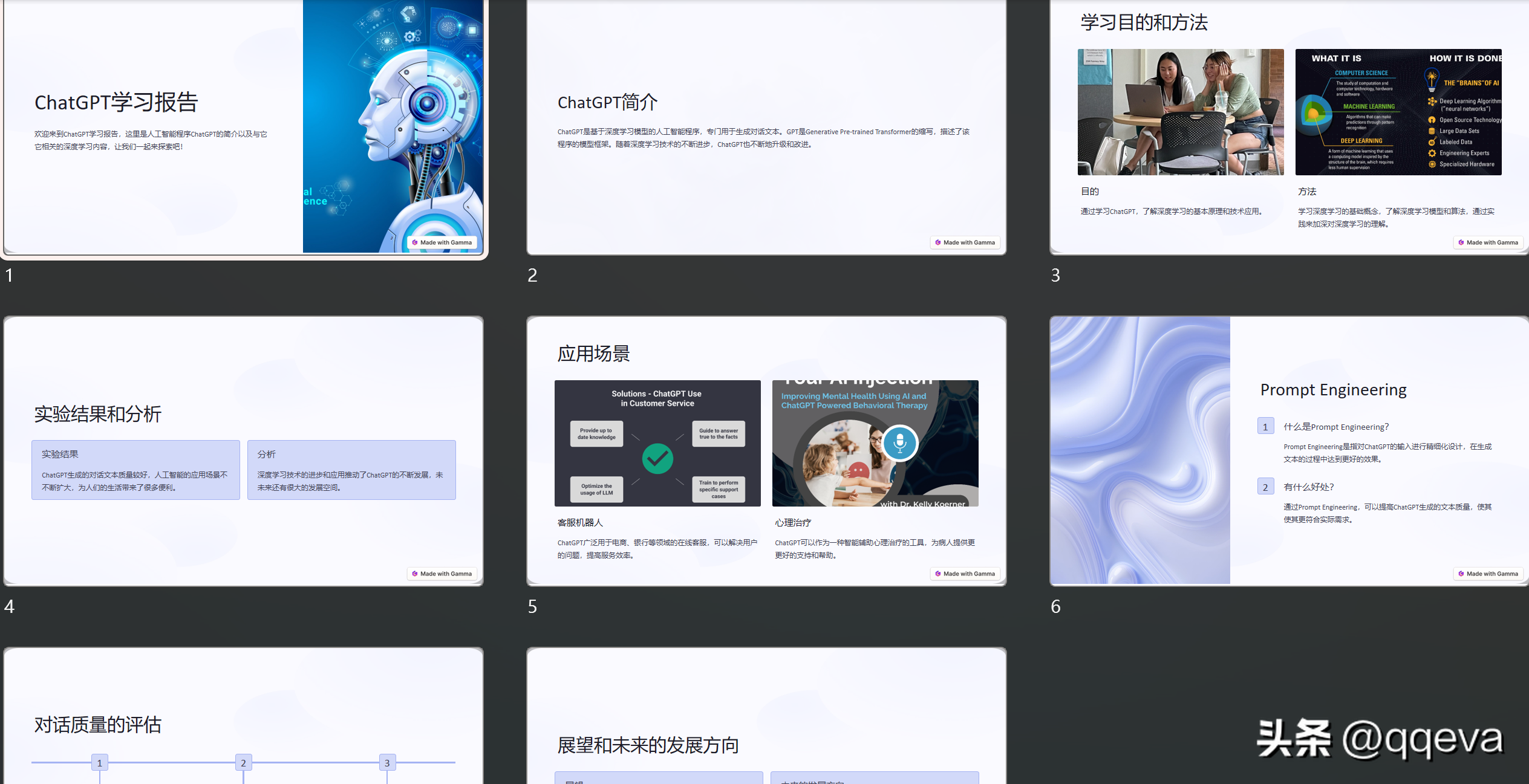This screenshot has height=784, width=1529.
Task: Click Made with Gamma badge on slide 6
Action: (1488, 574)
